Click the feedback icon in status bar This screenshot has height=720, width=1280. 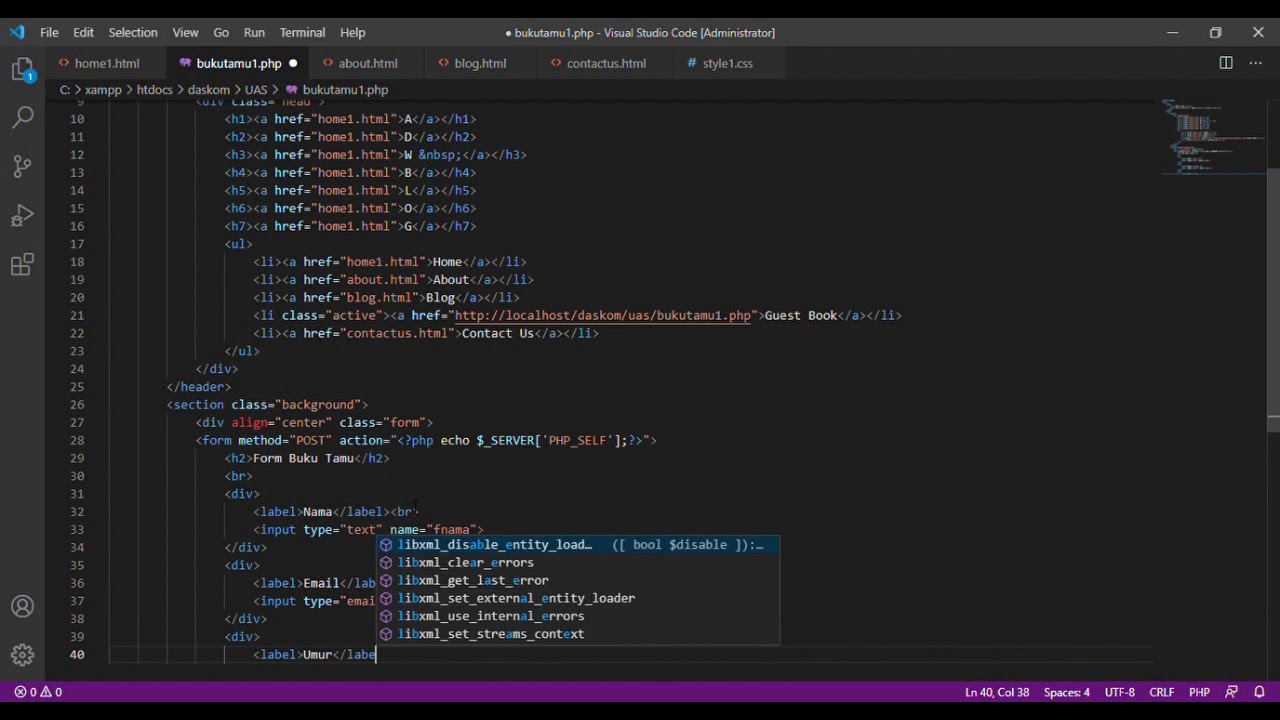click(x=1232, y=692)
